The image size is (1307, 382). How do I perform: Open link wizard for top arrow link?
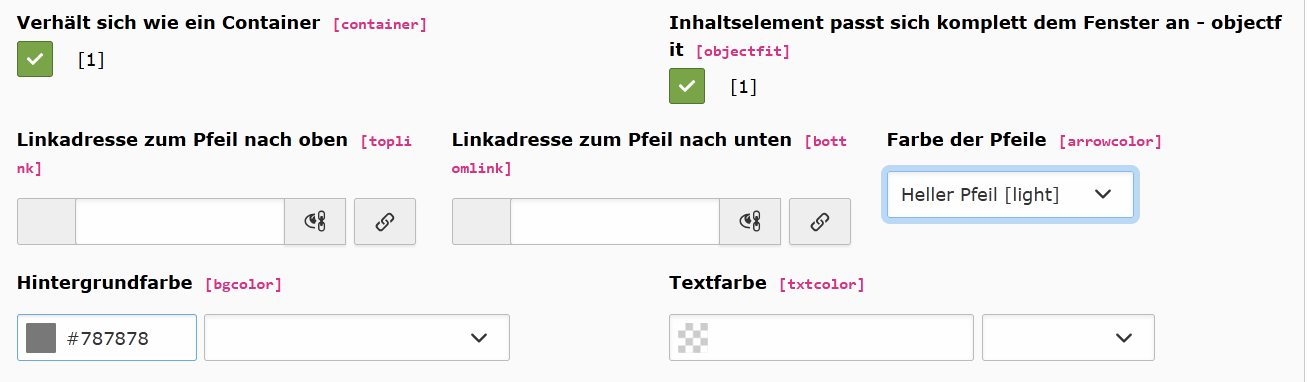[385, 222]
